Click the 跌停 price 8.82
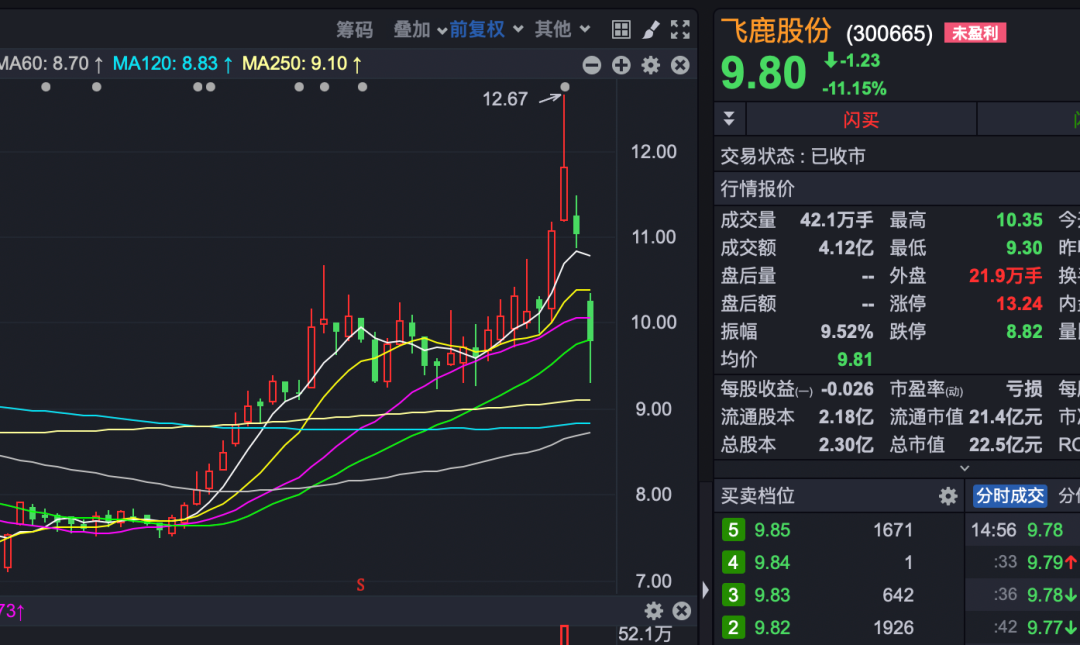1080x645 pixels. (1024, 331)
